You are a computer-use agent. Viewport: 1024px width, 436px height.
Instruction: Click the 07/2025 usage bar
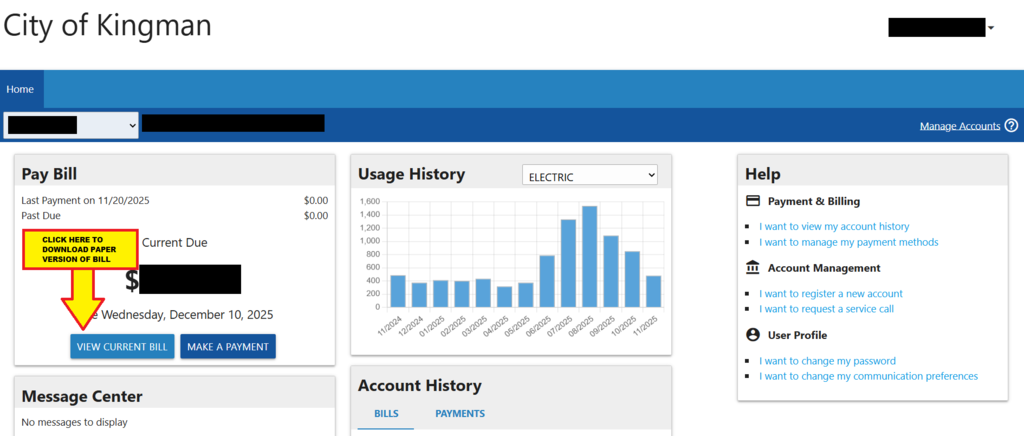tap(568, 263)
